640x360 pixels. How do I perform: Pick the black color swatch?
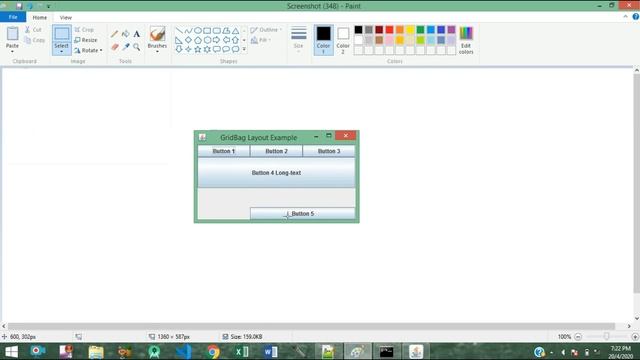pos(358,29)
